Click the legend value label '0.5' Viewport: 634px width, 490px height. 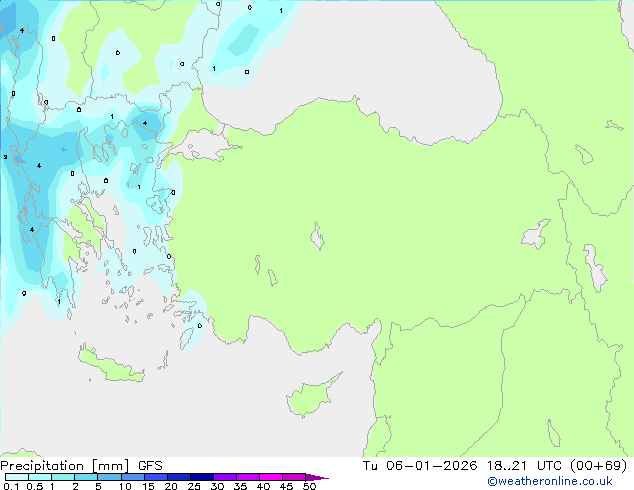pyautogui.click(x=35, y=486)
